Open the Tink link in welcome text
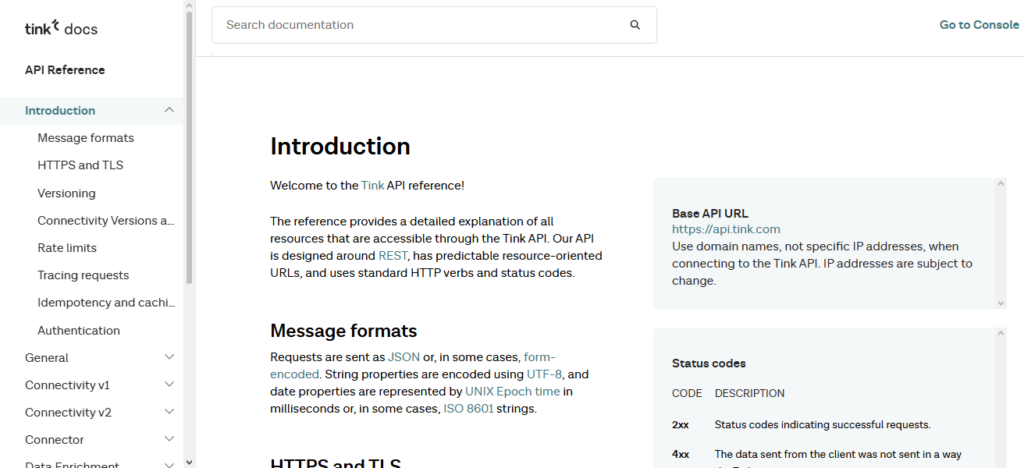This screenshot has height=468, width=1024. [x=372, y=185]
